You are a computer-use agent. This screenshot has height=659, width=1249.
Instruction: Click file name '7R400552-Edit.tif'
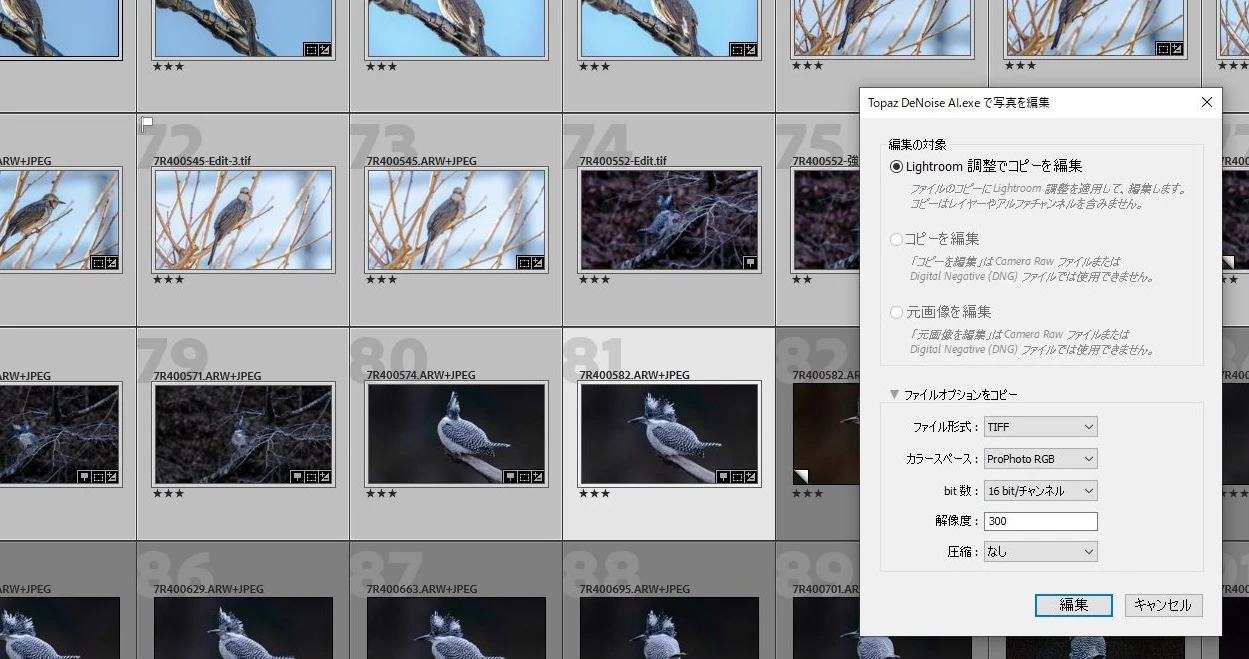pyautogui.click(x=623, y=161)
